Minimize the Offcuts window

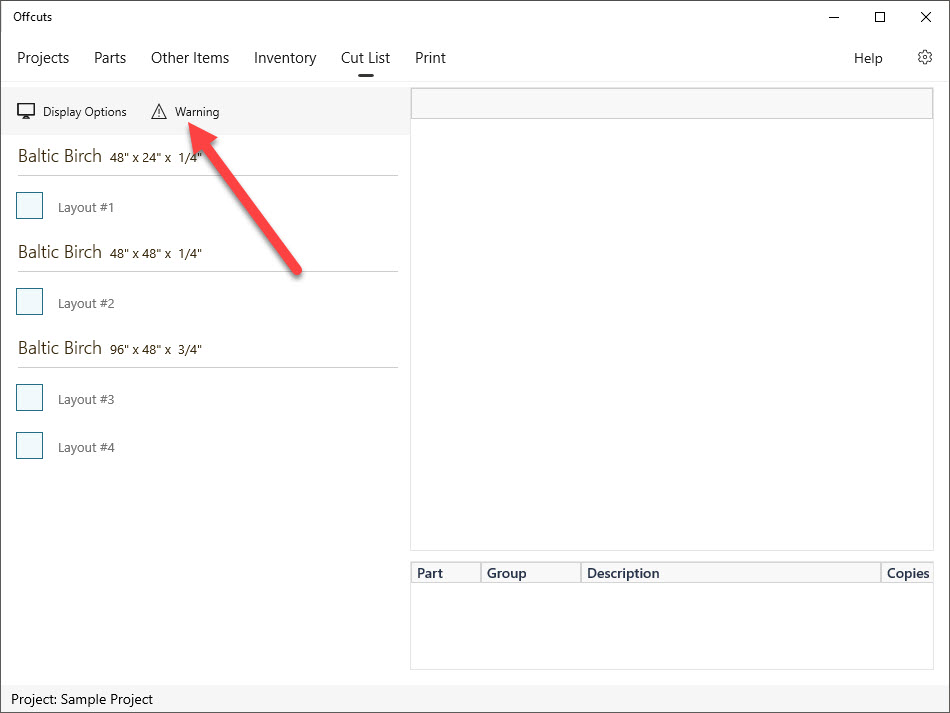pyautogui.click(x=834, y=17)
